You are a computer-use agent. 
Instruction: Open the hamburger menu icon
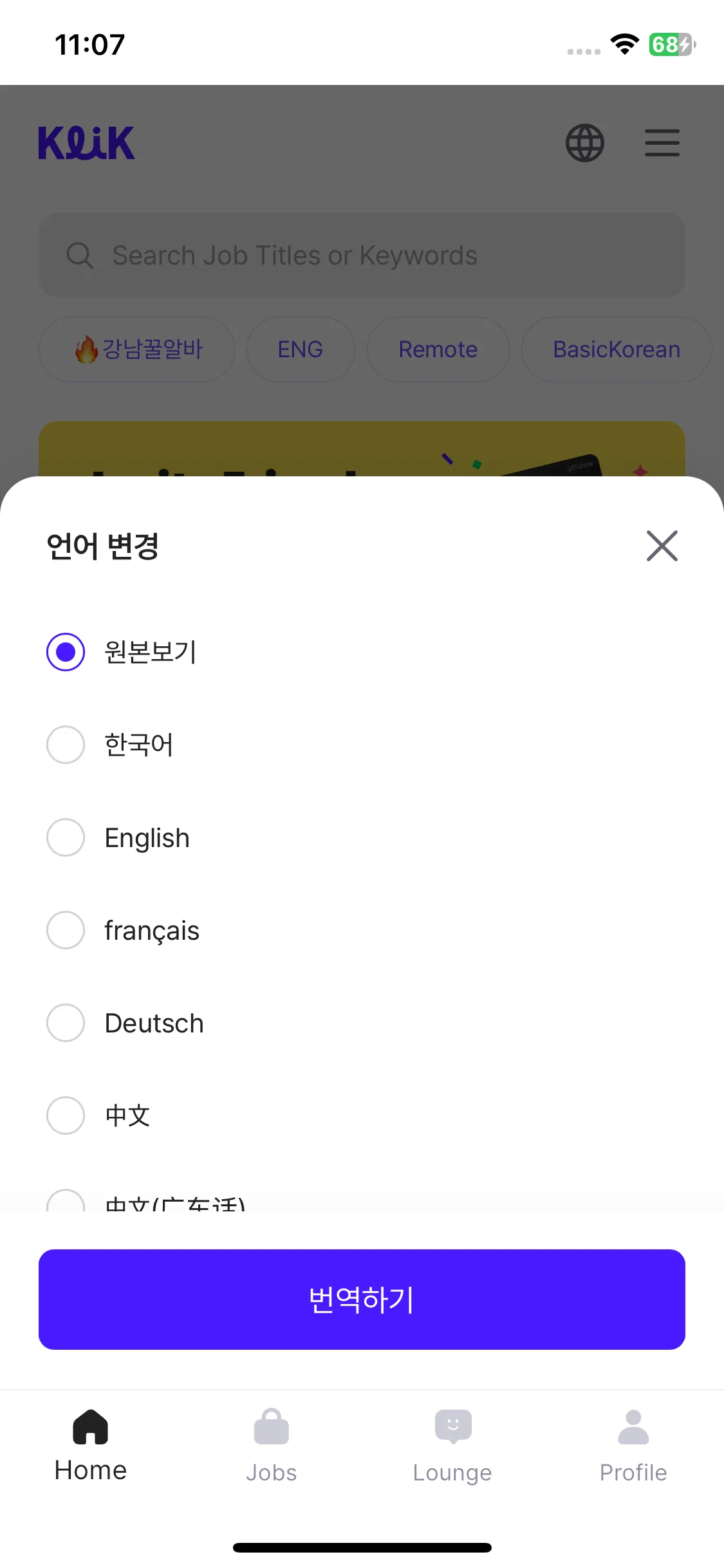click(662, 143)
